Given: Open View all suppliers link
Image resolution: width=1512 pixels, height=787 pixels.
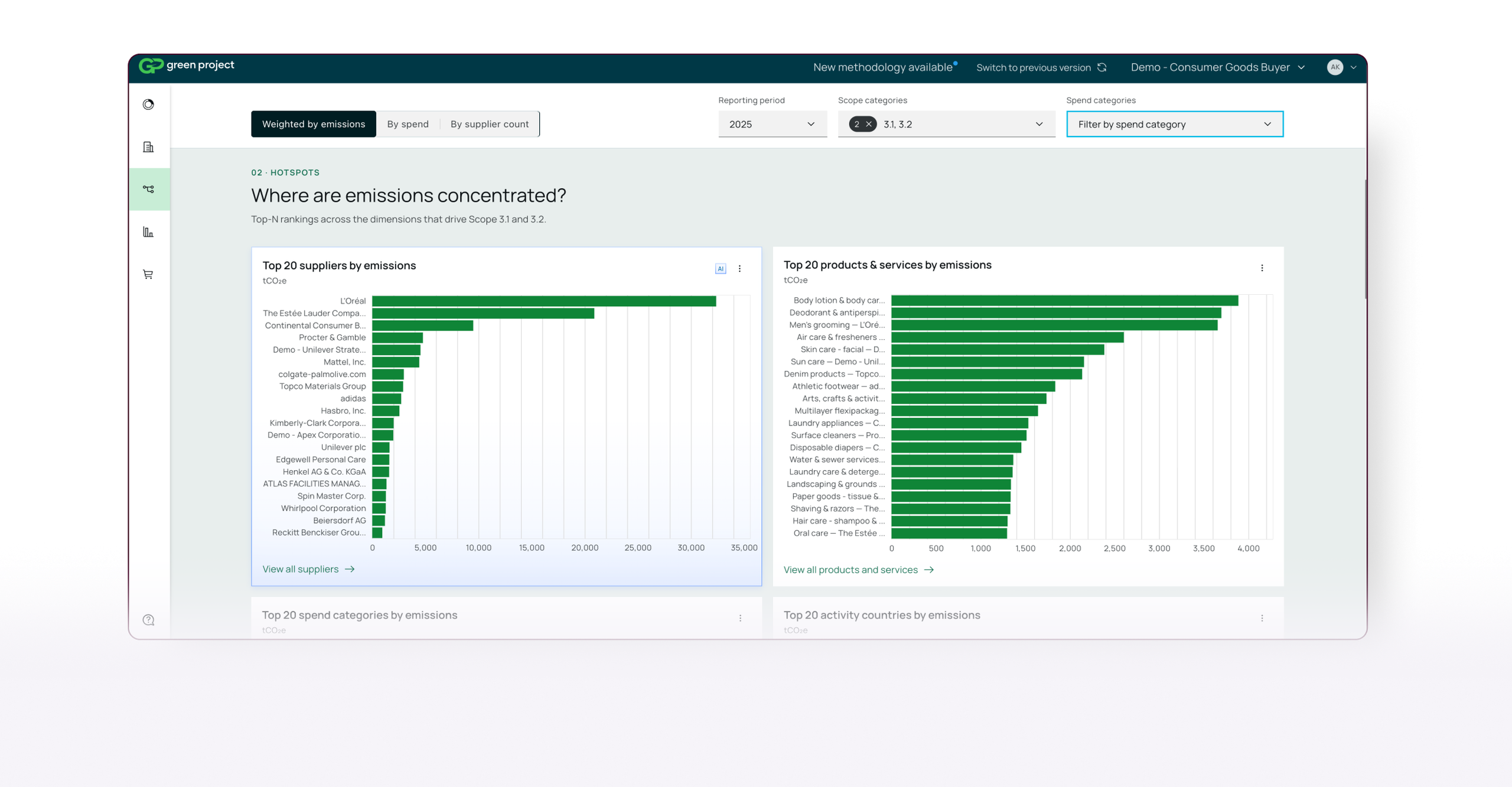Looking at the screenshot, I should point(308,569).
